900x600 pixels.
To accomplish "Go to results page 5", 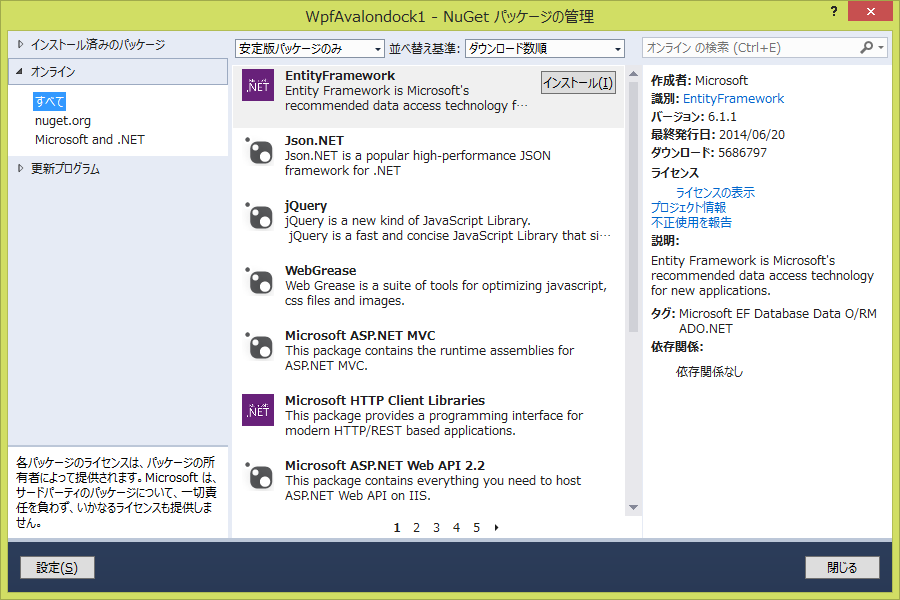I will pos(476,528).
